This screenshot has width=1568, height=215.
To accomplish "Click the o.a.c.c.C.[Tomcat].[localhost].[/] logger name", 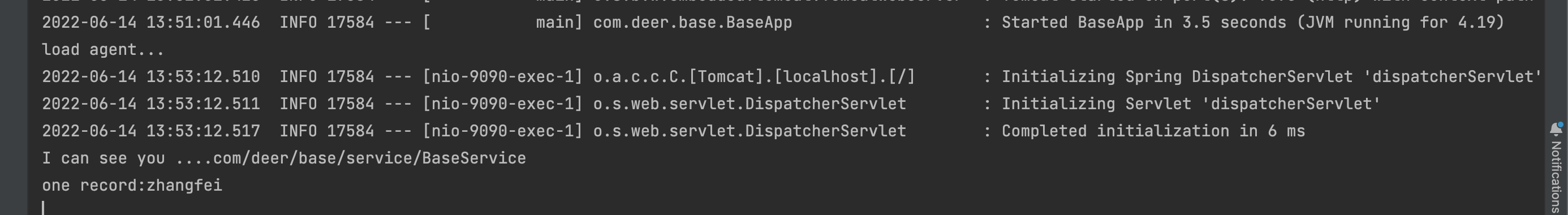I will [754, 77].
